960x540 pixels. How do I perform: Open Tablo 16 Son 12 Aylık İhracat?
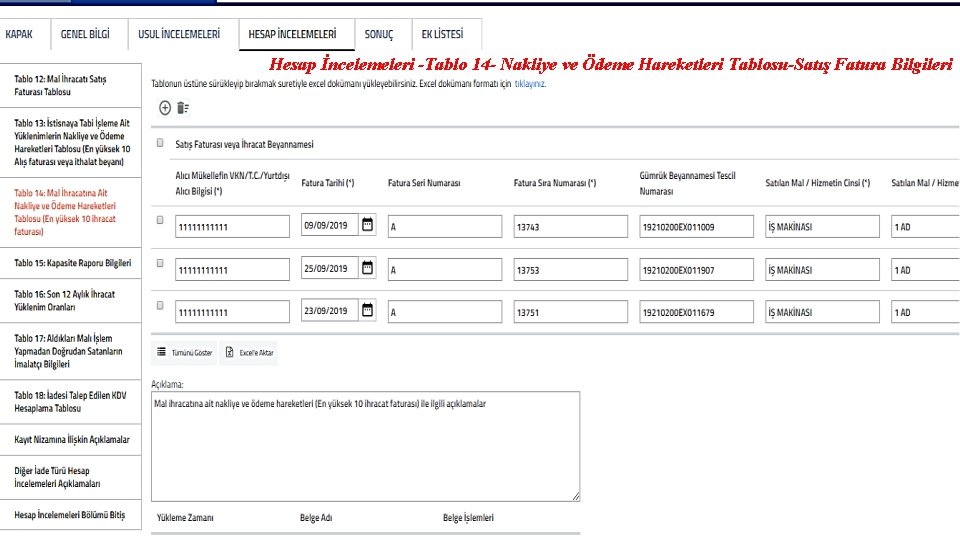pyautogui.click(x=70, y=301)
